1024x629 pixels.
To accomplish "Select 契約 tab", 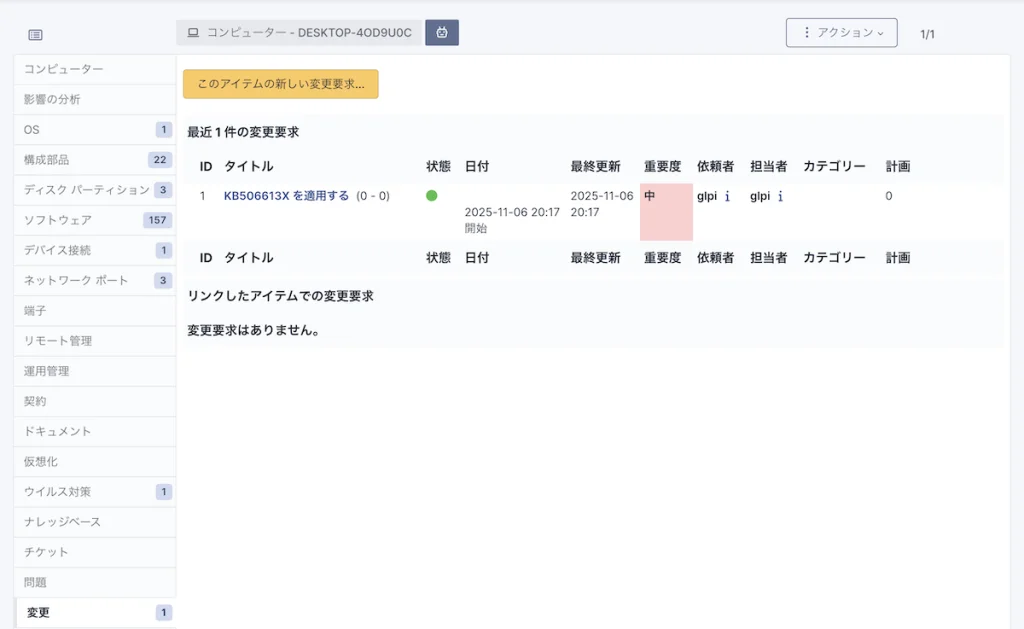I will (x=95, y=401).
